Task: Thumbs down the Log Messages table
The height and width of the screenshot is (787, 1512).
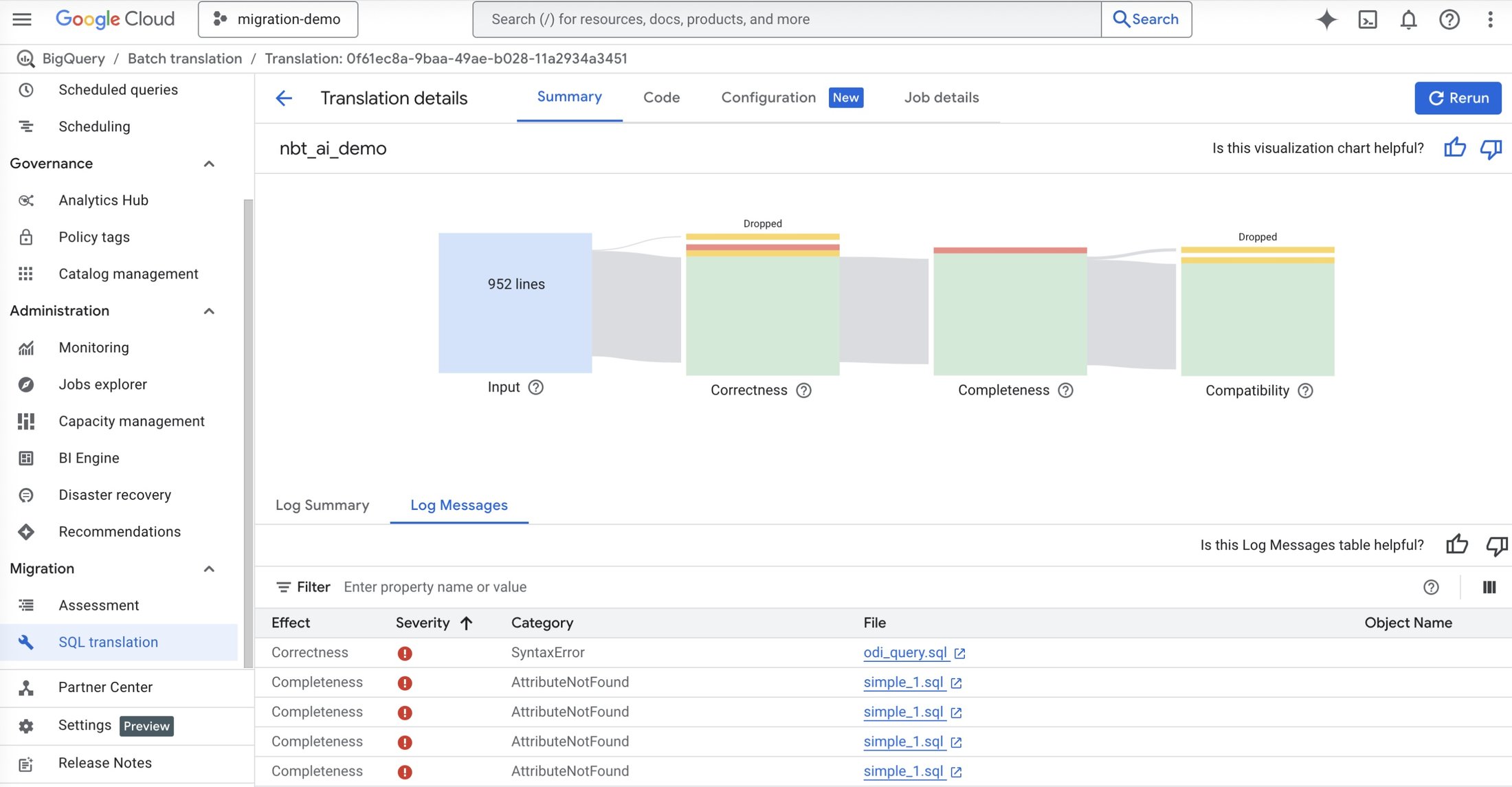Action: coord(1497,546)
